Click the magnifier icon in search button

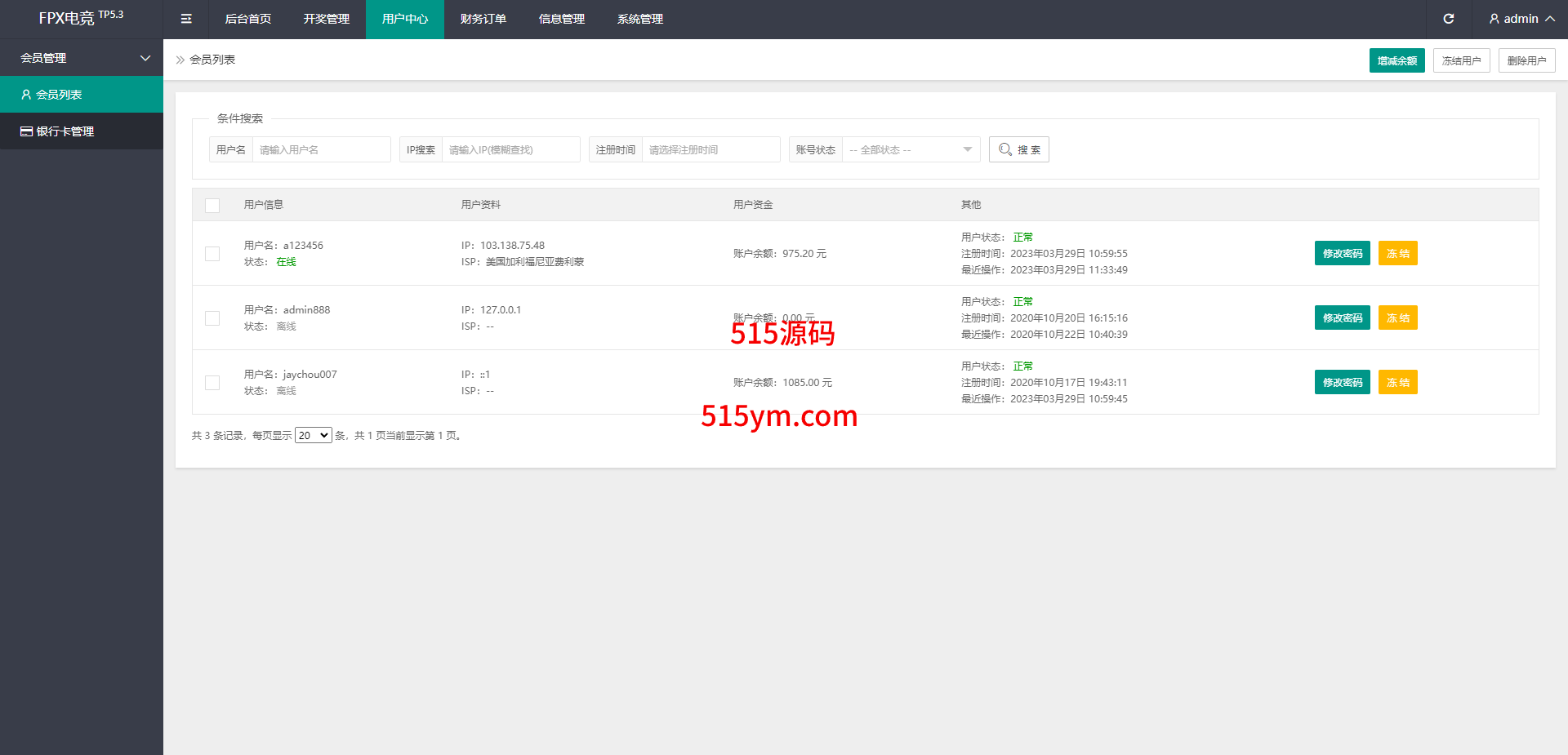pos(1005,149)
